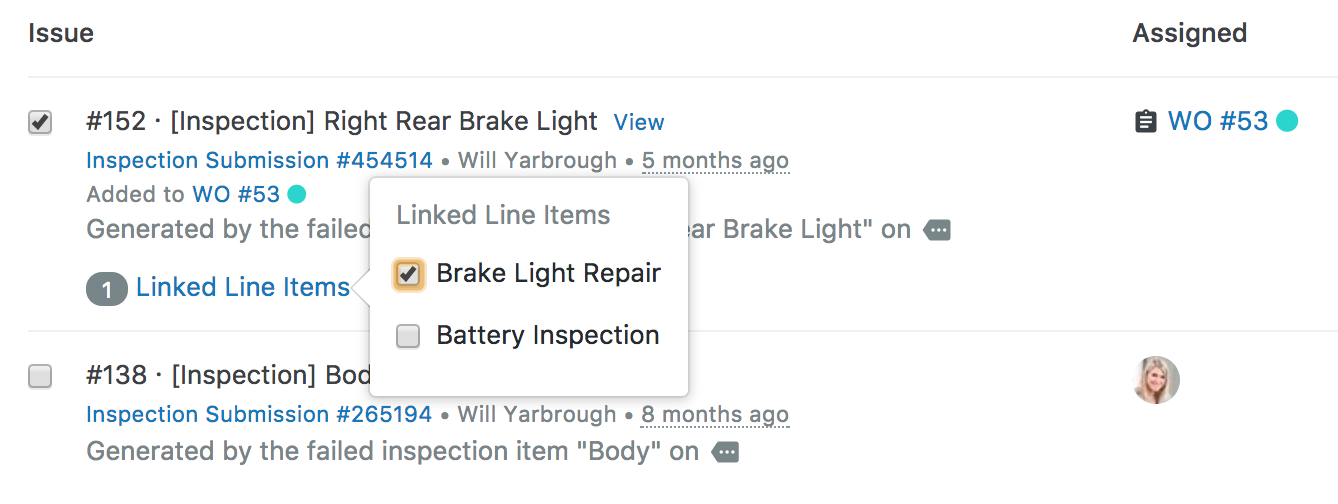Viewport: 1338px width, 504px height.
Task: Open the View link for issue #152
Action: click(639, 122)
